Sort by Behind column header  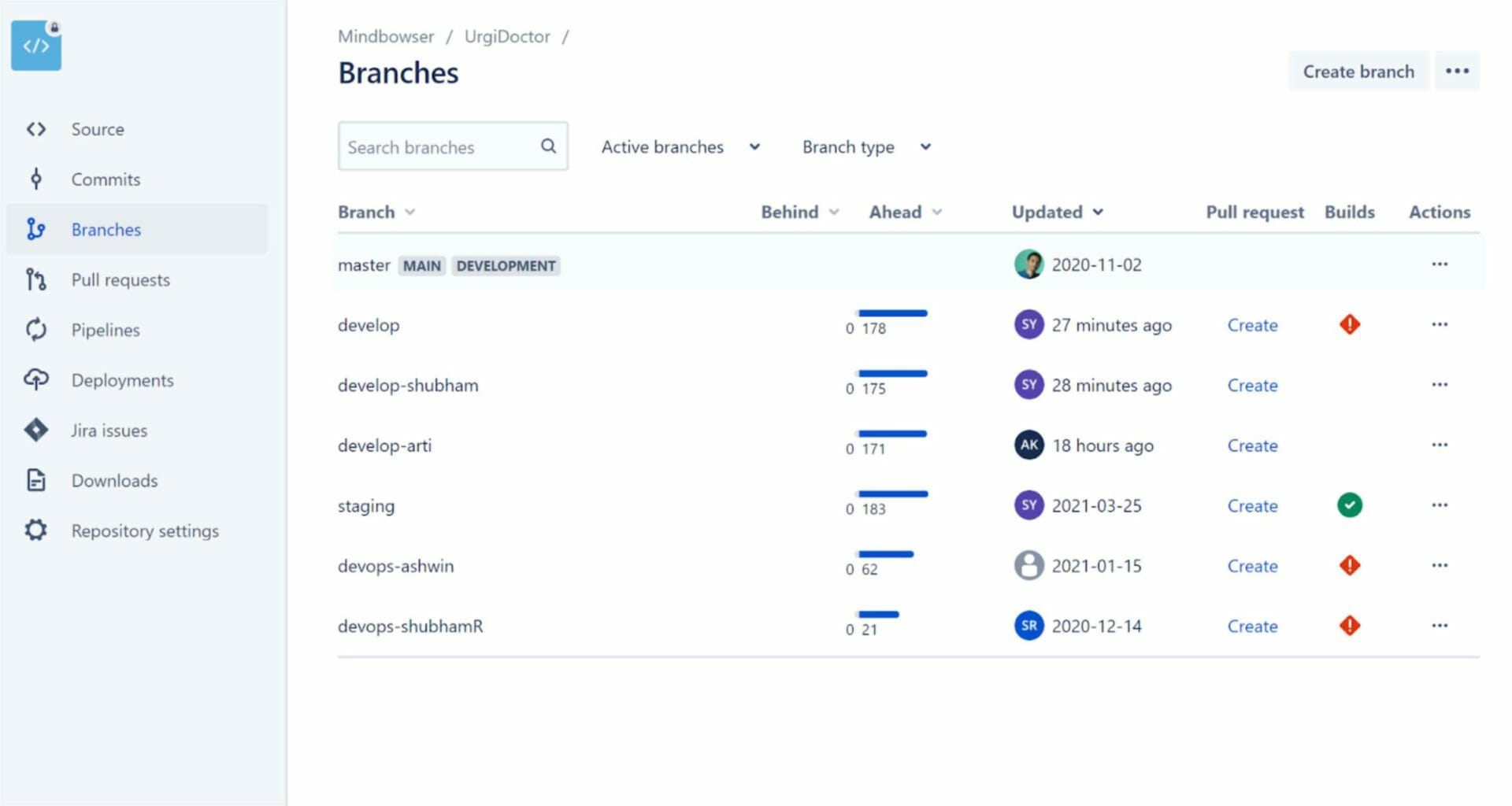point(800,212)
